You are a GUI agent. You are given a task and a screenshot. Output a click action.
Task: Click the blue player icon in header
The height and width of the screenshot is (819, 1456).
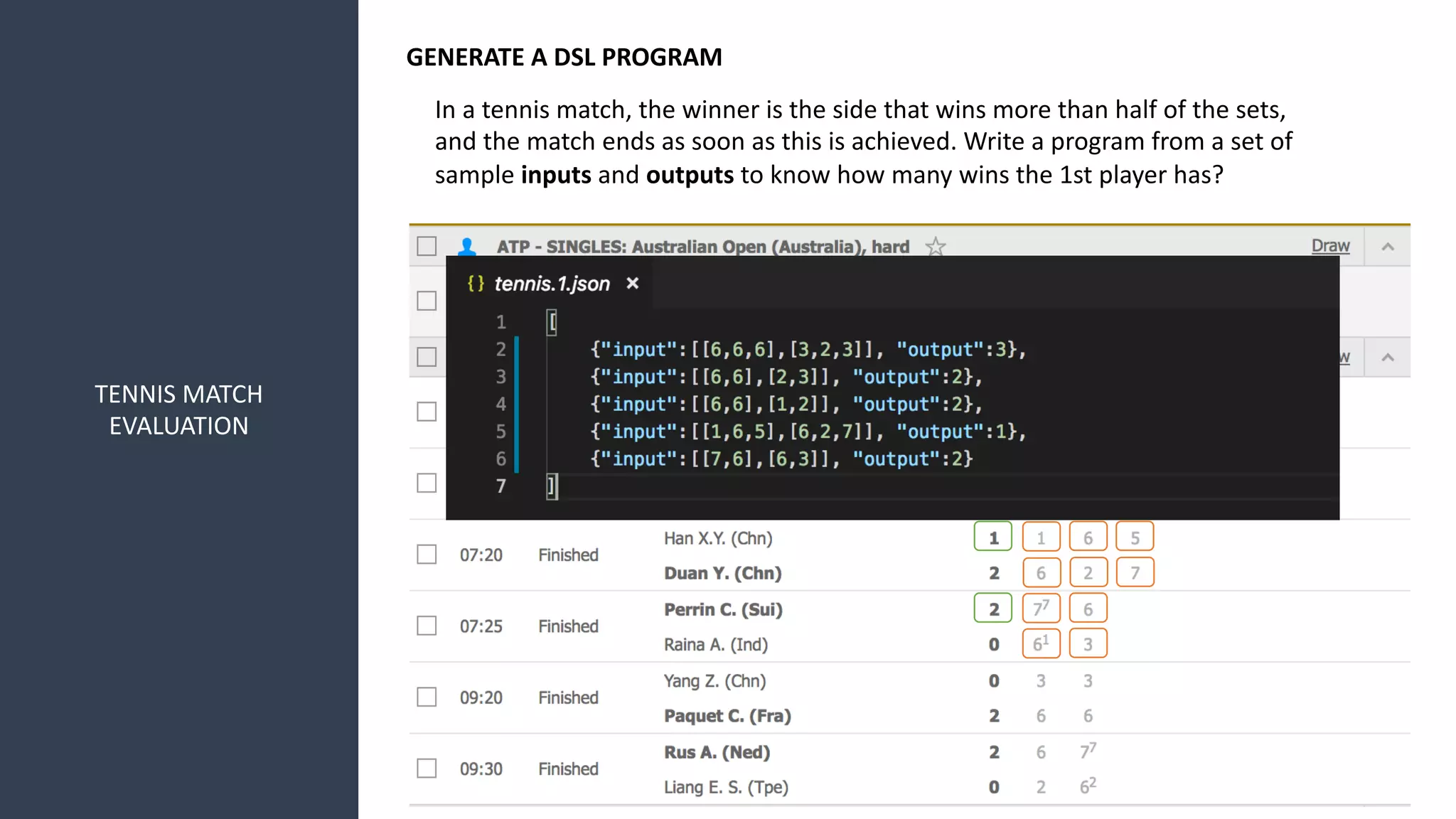[467, 247]
